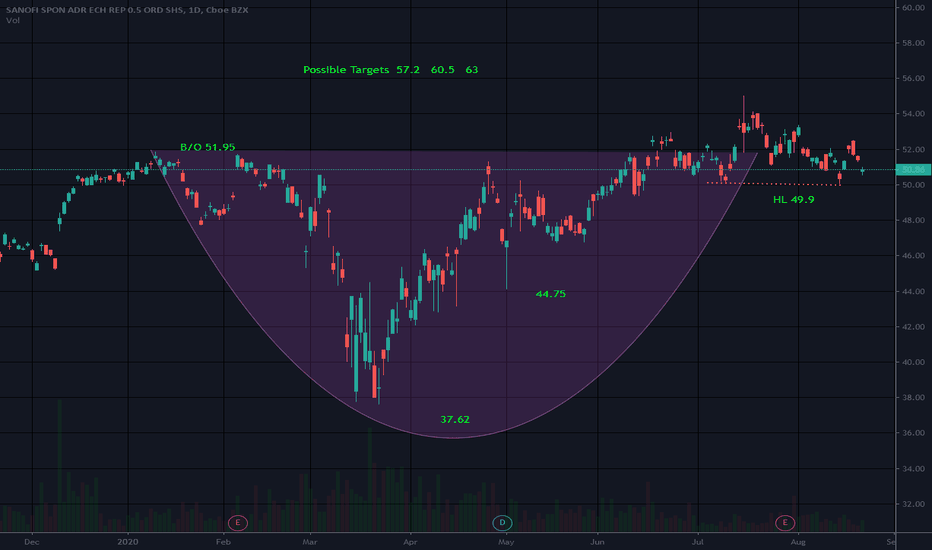Select the 44.75 text annotation
The width and height of the screenshot is (932, 550).
point(550,294)
